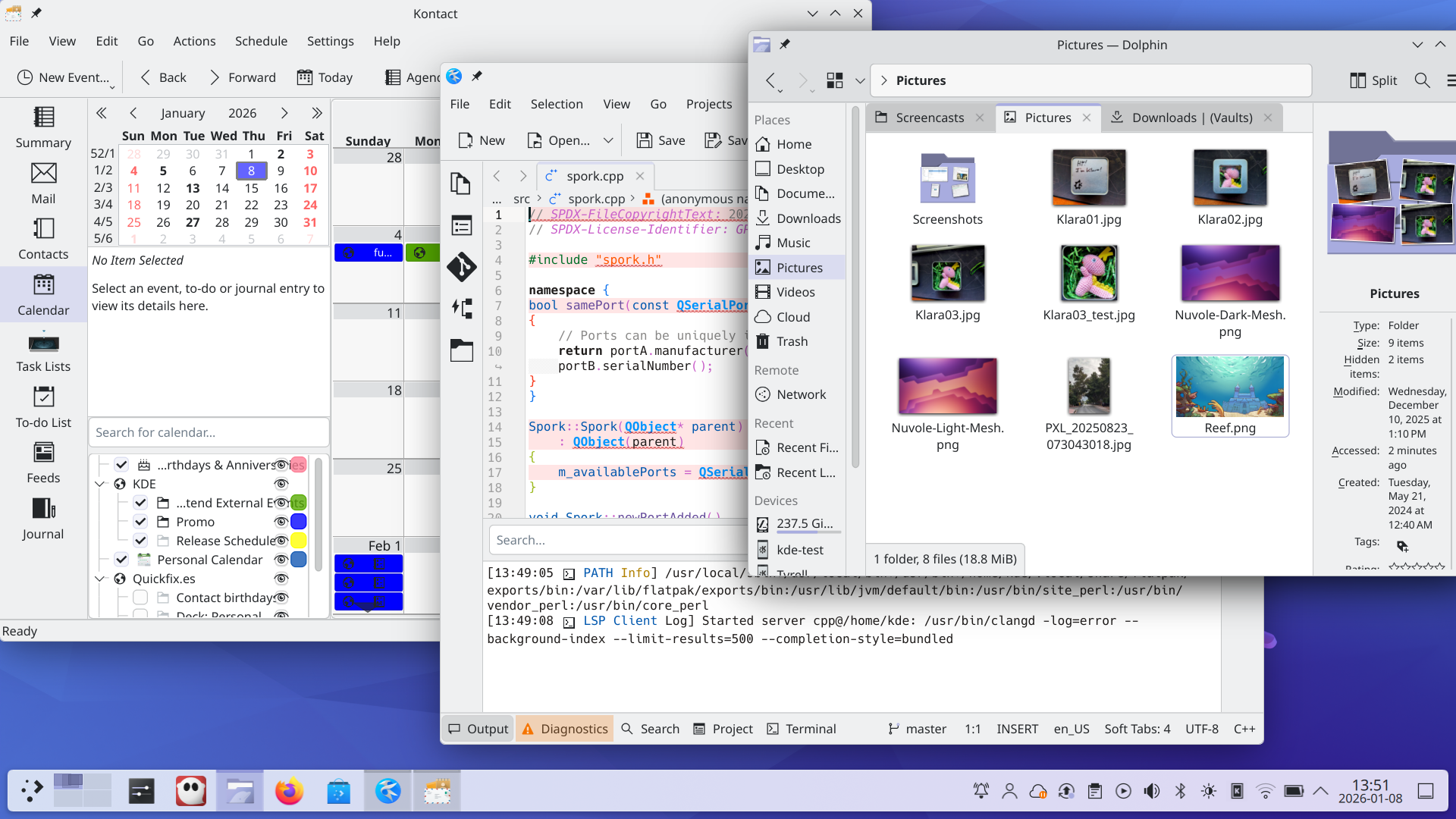The height and width of the screenshot is (819, 1456).
Task: Open Feeds in Kontact sidebar
Action: (x=43, y=463)
